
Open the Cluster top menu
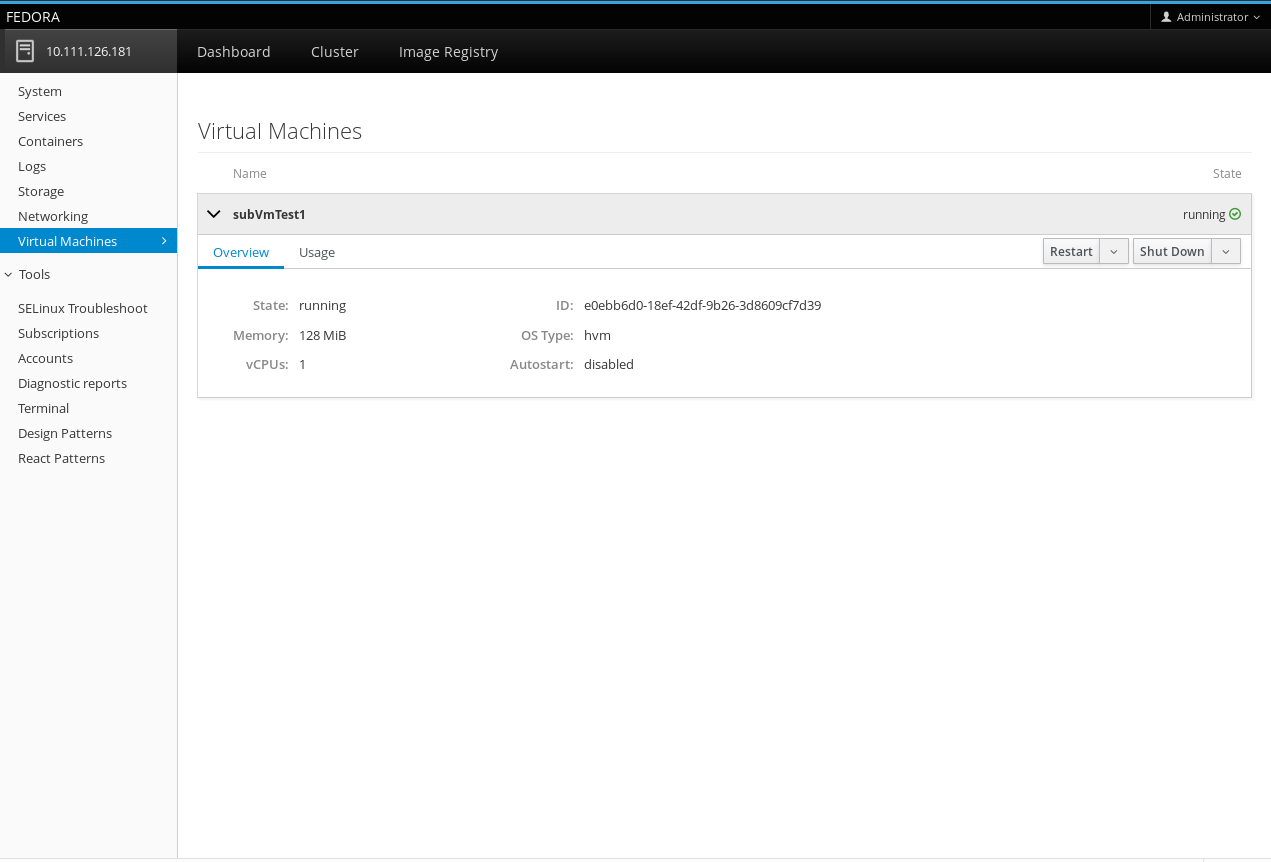(x=335, y=52)
